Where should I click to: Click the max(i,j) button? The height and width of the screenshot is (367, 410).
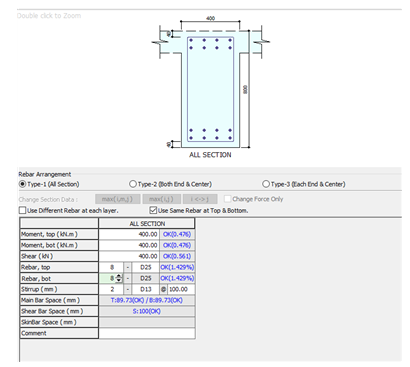(x=161, y=199)
